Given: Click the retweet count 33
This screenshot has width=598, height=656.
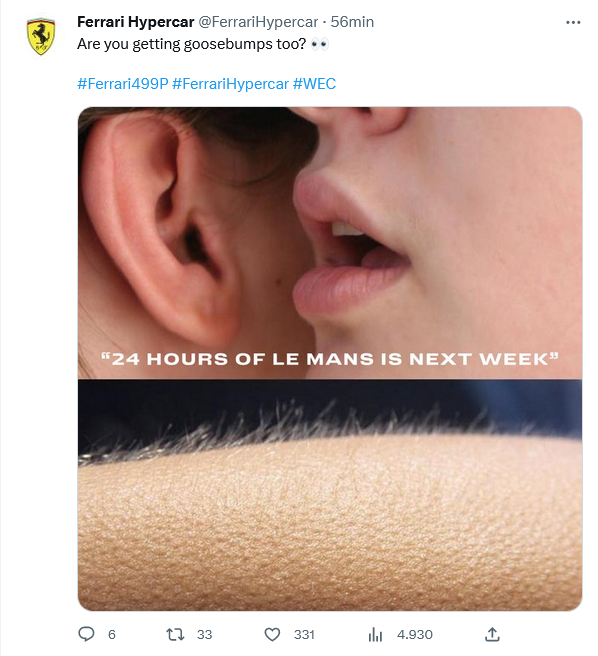Looking at the screenshot, I should [204, 635].
